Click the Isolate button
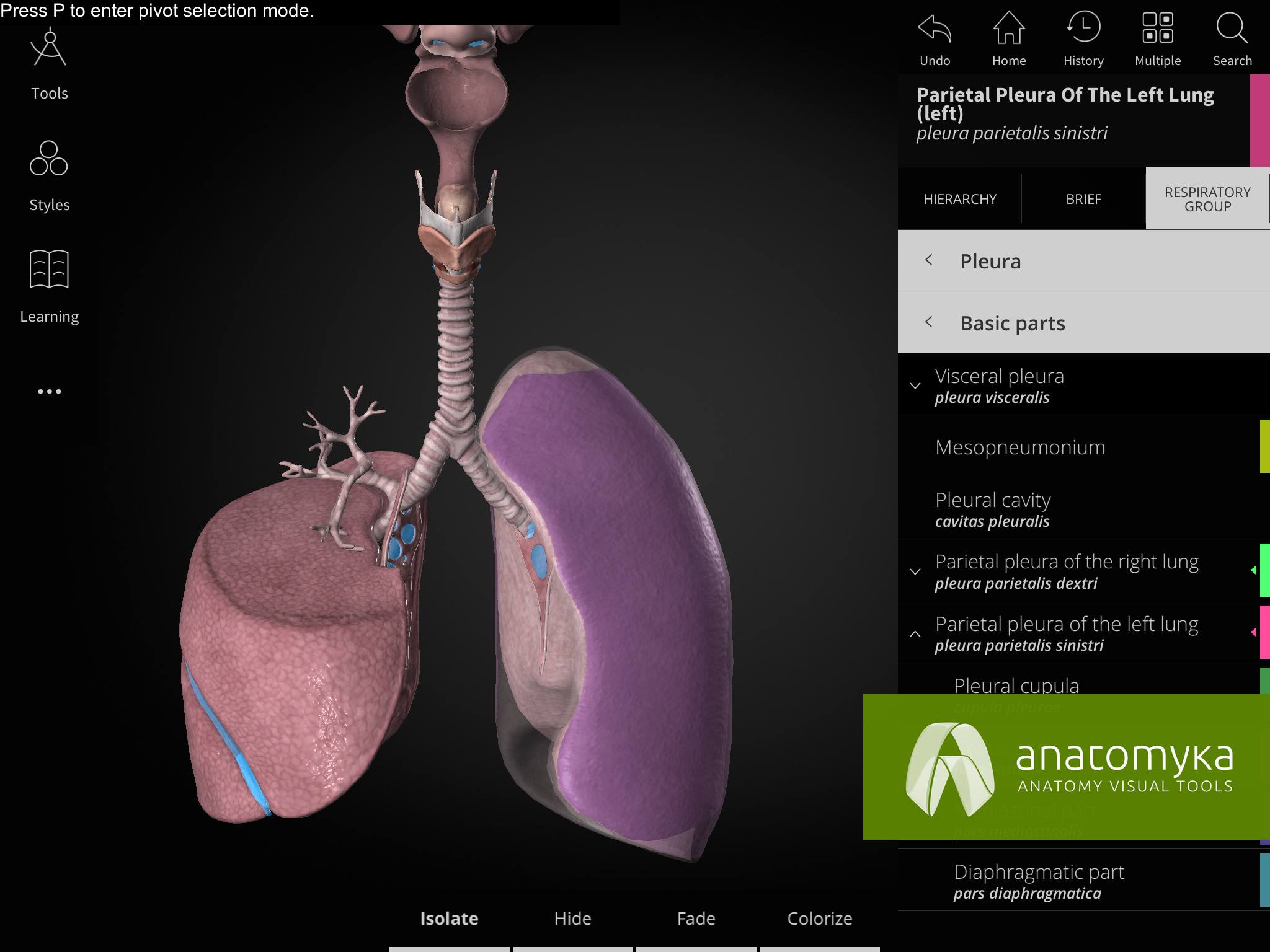Screen dimensions: 1270x952 tap(449, 919)
